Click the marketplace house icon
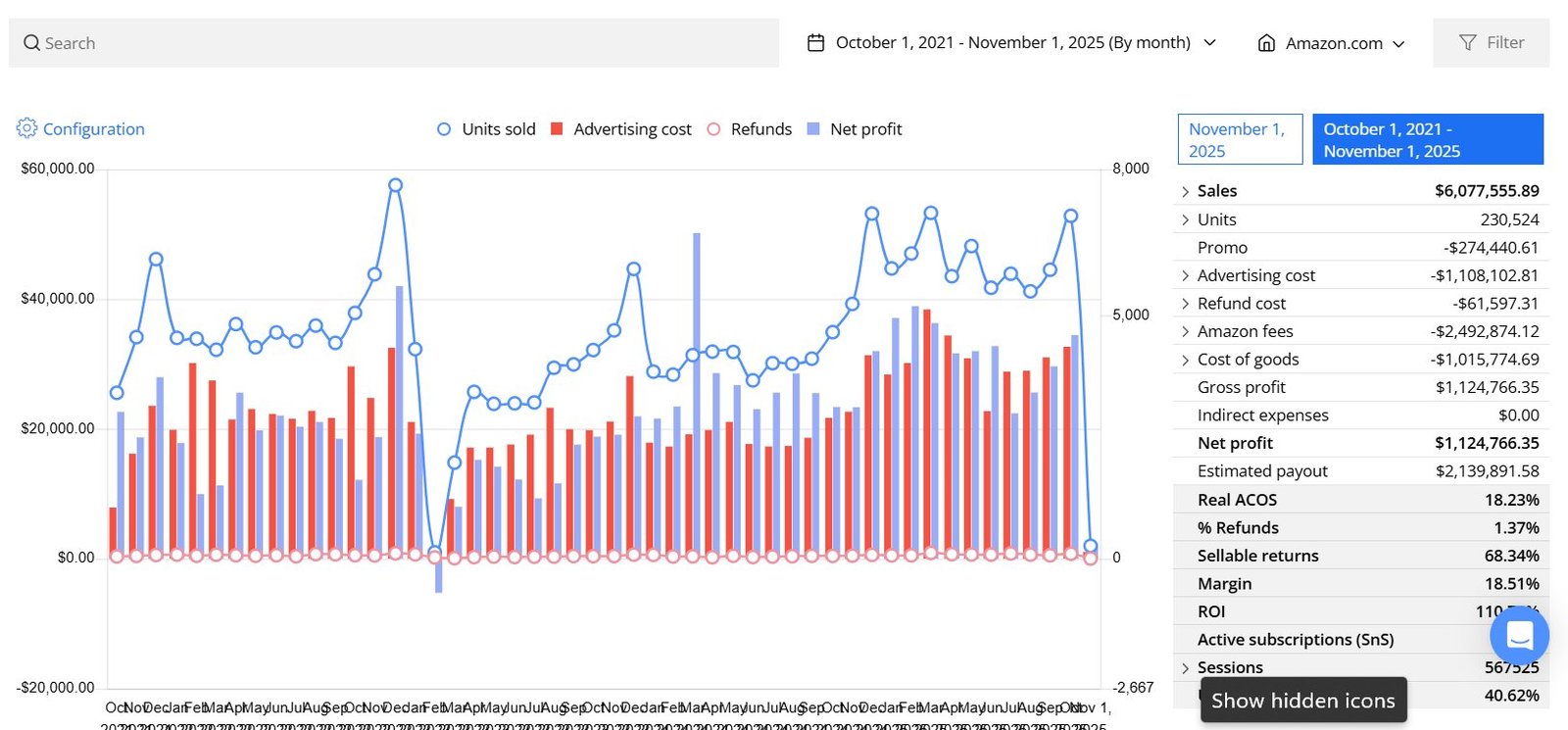Screen dimensions: 1568x730 pyautogui.click(x=1266, y=43)
